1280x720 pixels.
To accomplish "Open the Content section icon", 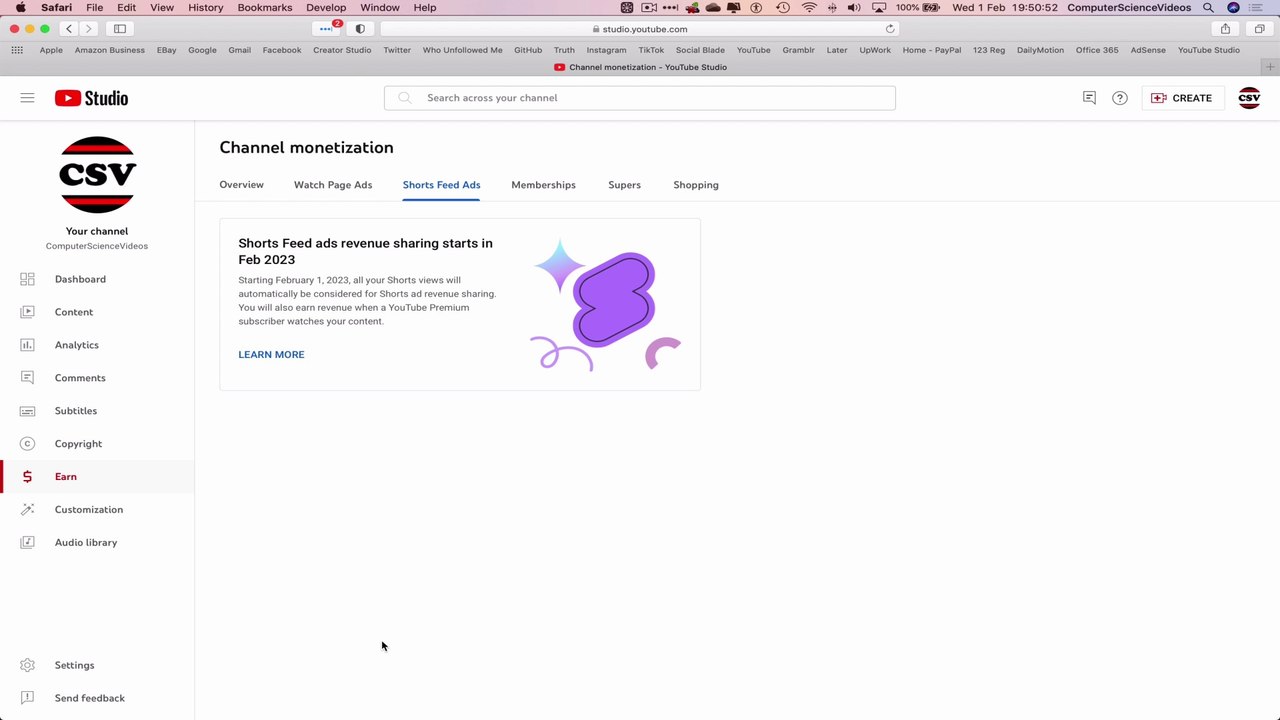I will tap(27, 312).
